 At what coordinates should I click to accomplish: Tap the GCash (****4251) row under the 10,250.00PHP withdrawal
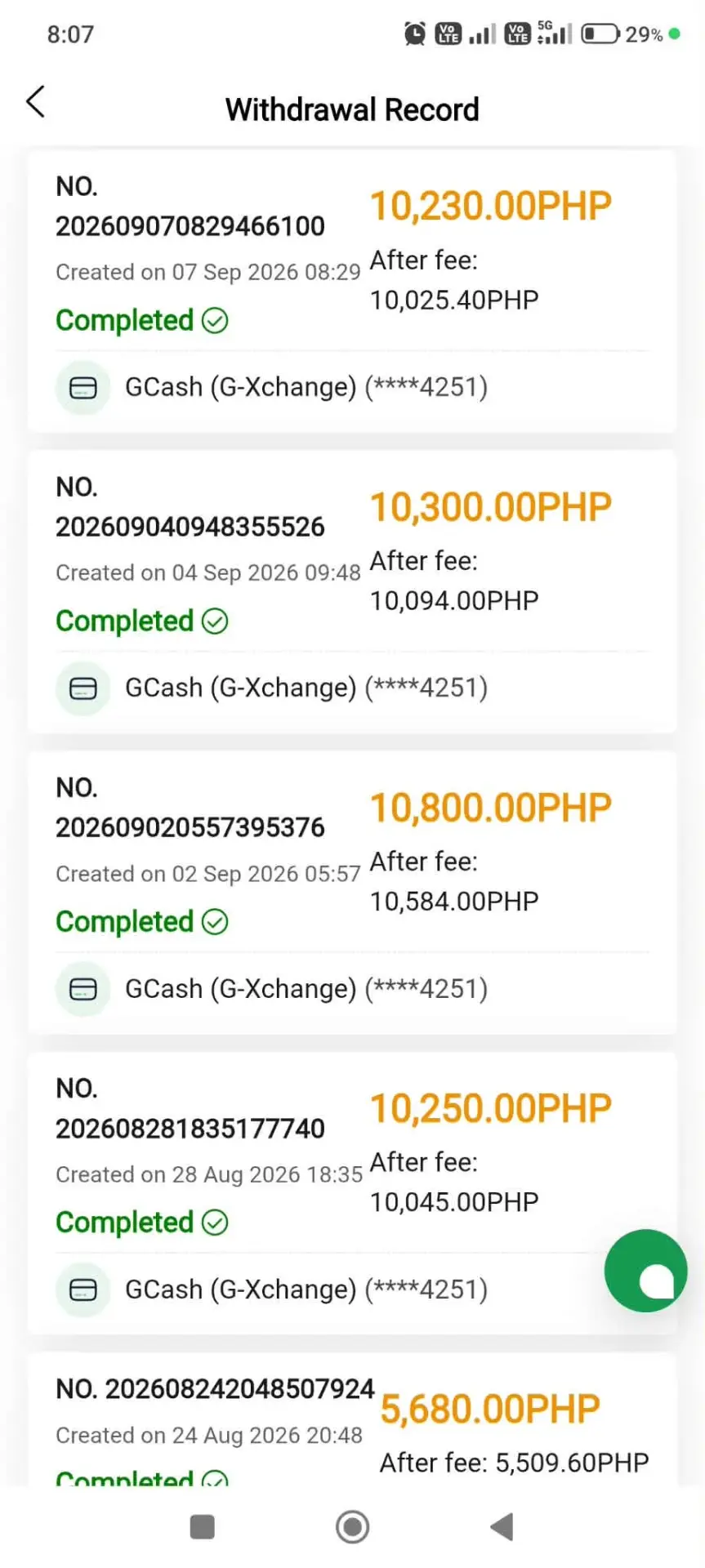(352, 1290)
